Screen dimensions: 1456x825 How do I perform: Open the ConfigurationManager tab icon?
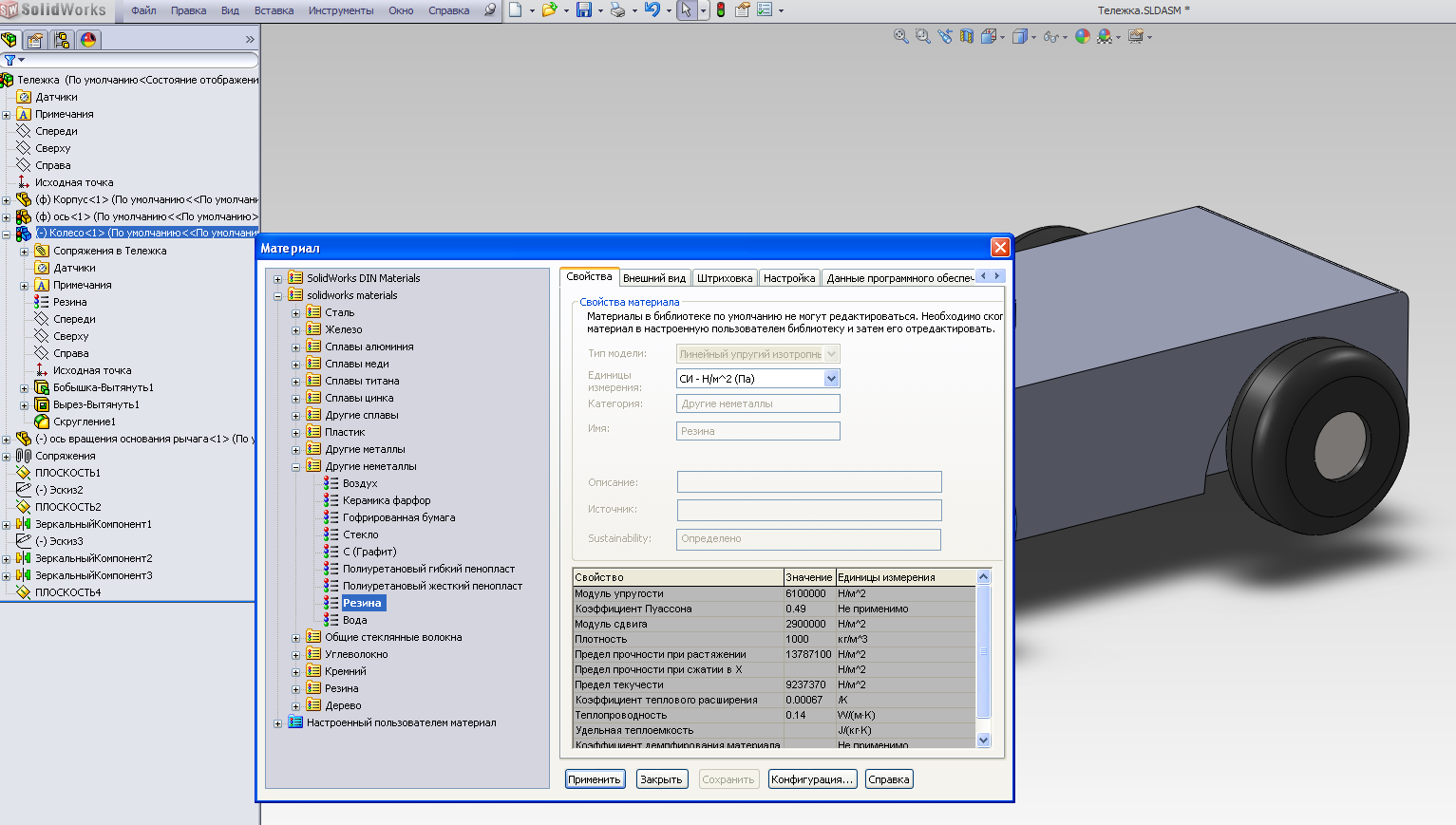tap(62, 40)
